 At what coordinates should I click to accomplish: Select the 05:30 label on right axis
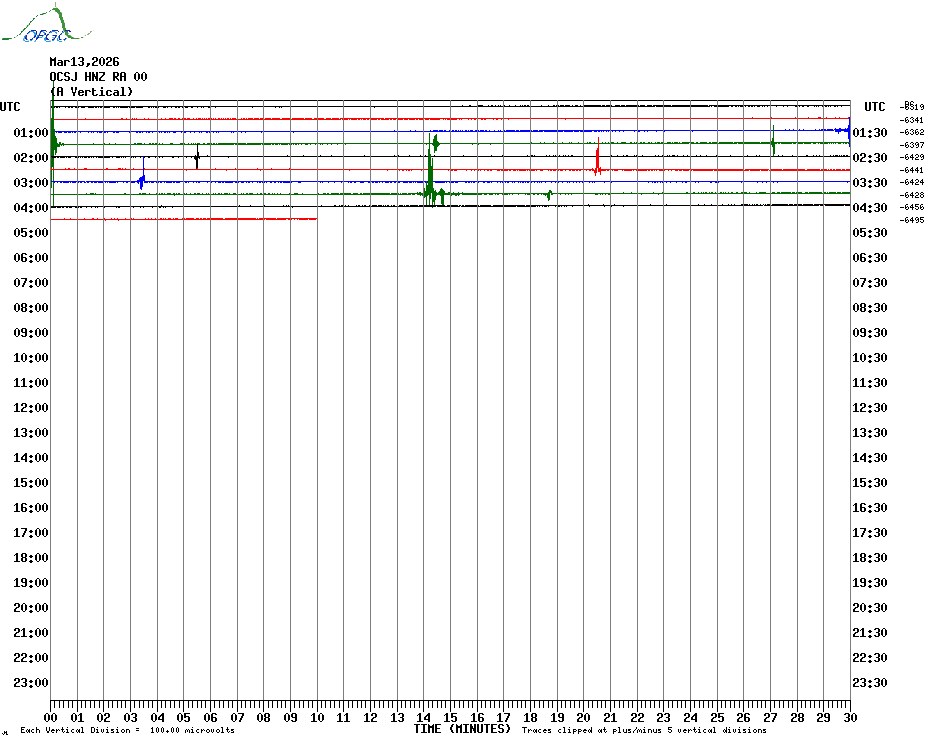tap(870, 233)
